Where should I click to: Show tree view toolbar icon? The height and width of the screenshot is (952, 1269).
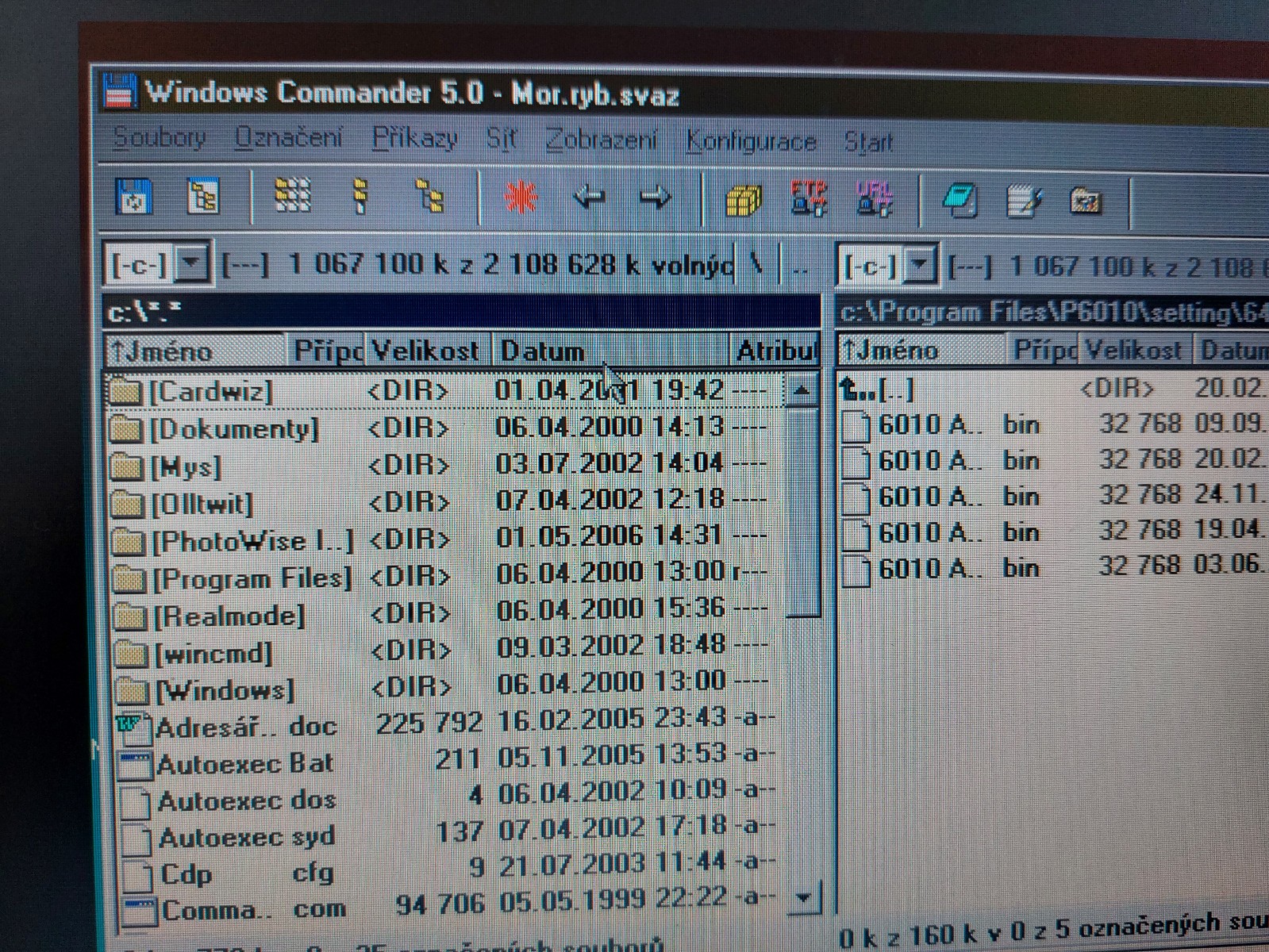pos(429,196)
